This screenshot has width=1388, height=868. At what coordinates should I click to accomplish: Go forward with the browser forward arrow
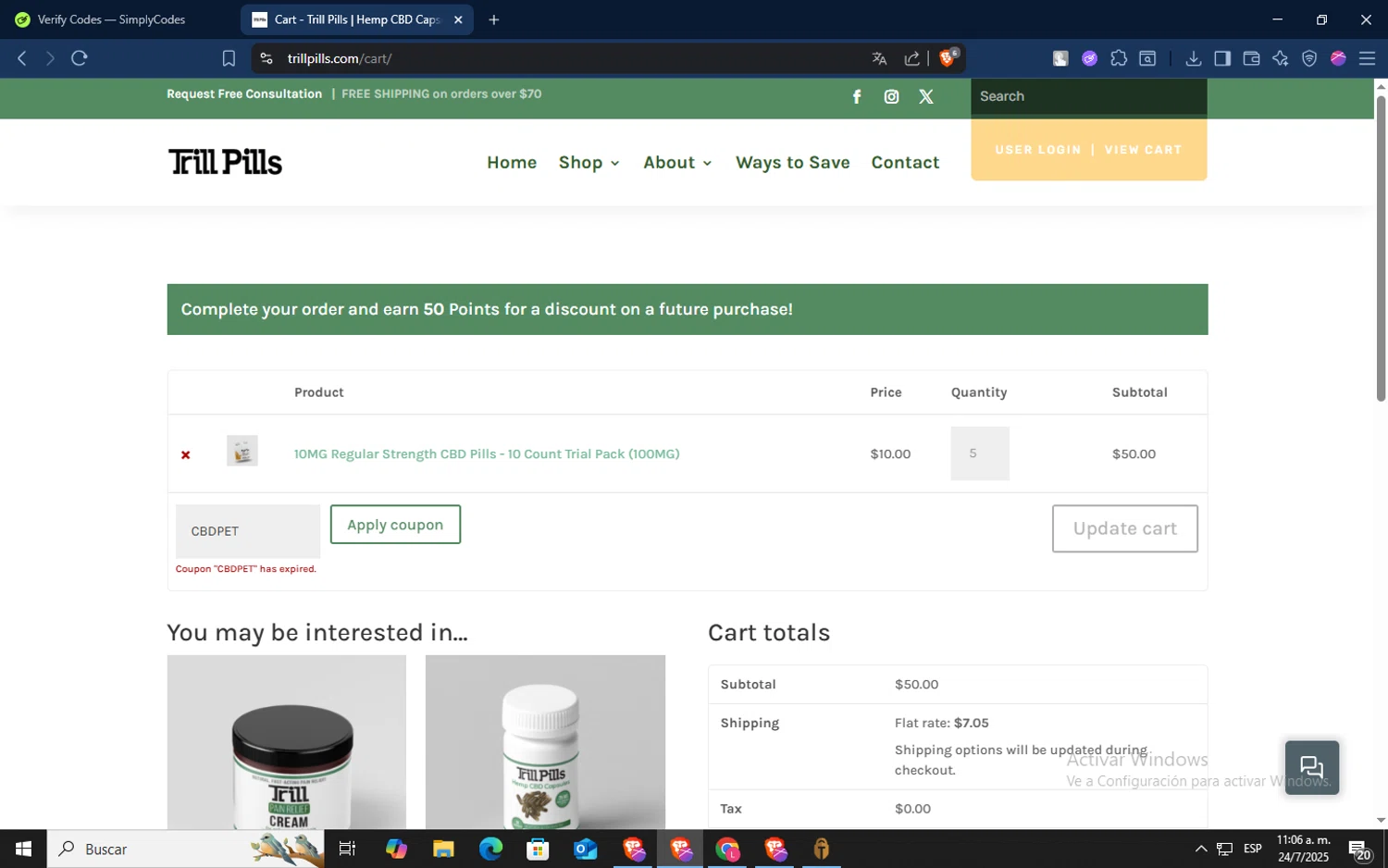[50, 58]
